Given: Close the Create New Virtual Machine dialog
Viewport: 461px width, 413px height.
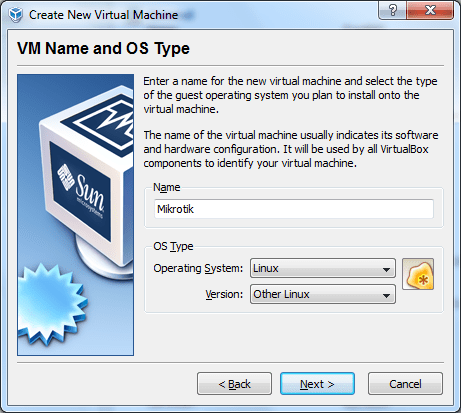Looking at the screenshot, I should pyautogui.click(x=430, y=11).
